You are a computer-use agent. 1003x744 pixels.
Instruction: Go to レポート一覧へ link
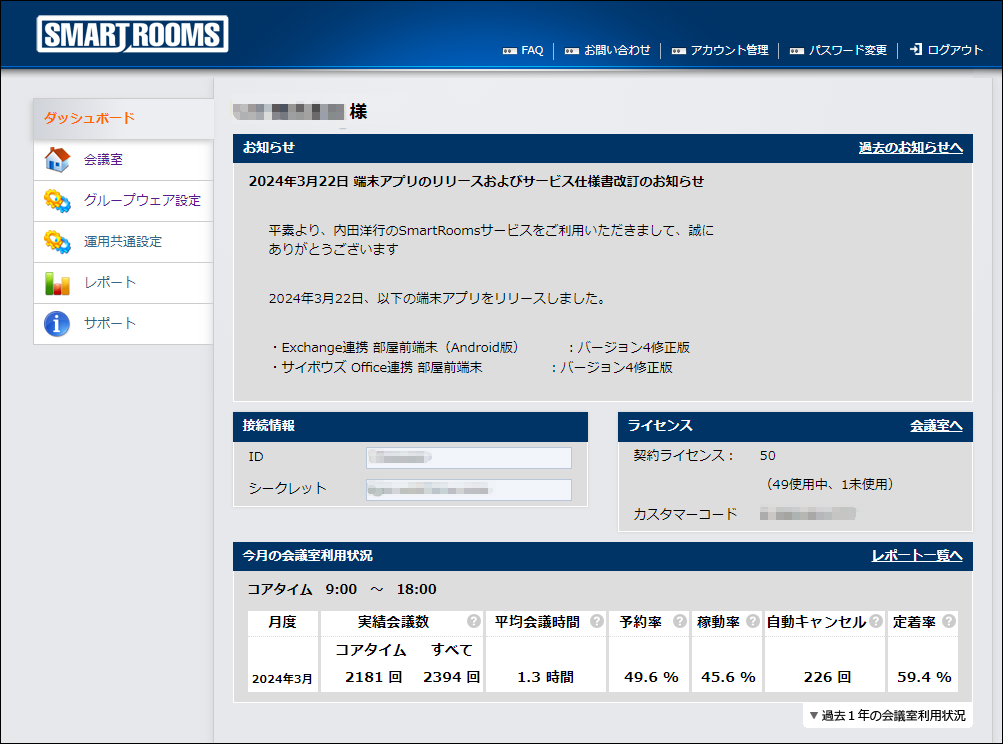[x=916, y=556]
